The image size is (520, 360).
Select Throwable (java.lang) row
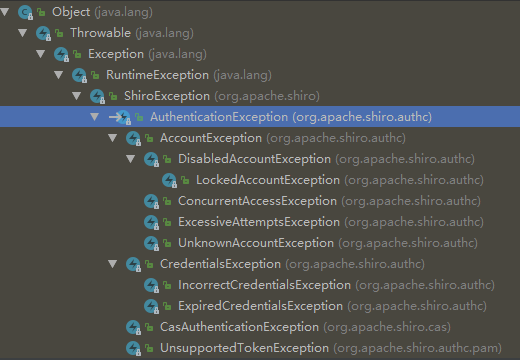click(x=132, y=33)
